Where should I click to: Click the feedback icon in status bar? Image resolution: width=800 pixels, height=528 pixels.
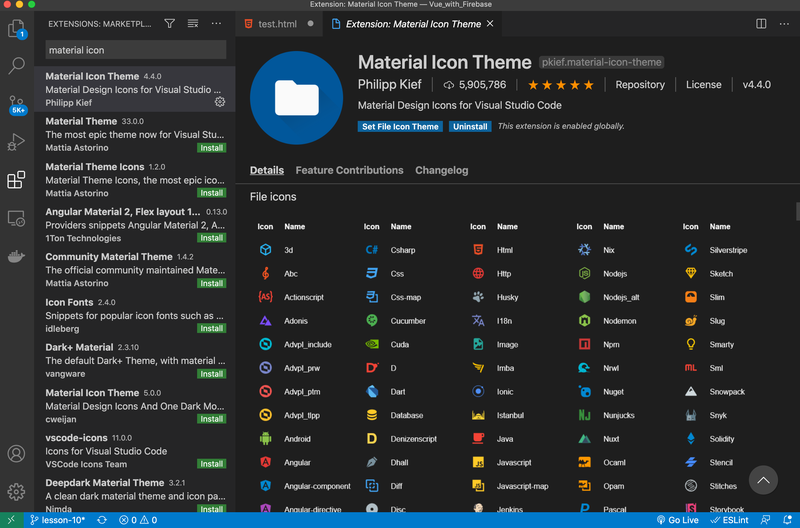[x=765, y=520]
